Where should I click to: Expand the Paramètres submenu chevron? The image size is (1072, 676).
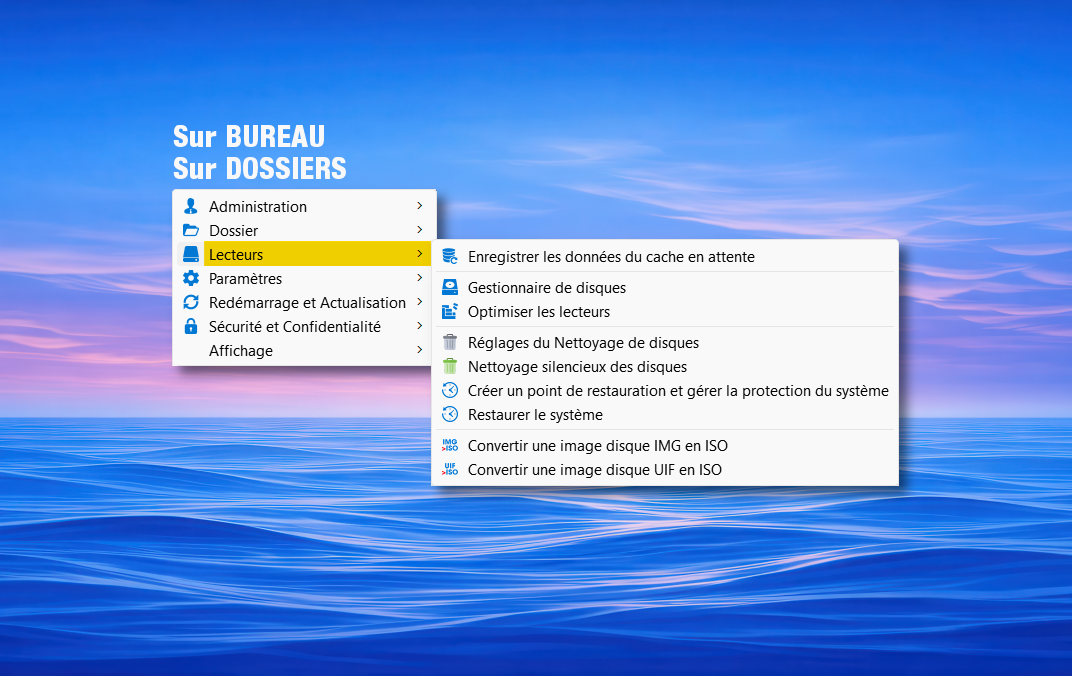(x=420, y=278)
